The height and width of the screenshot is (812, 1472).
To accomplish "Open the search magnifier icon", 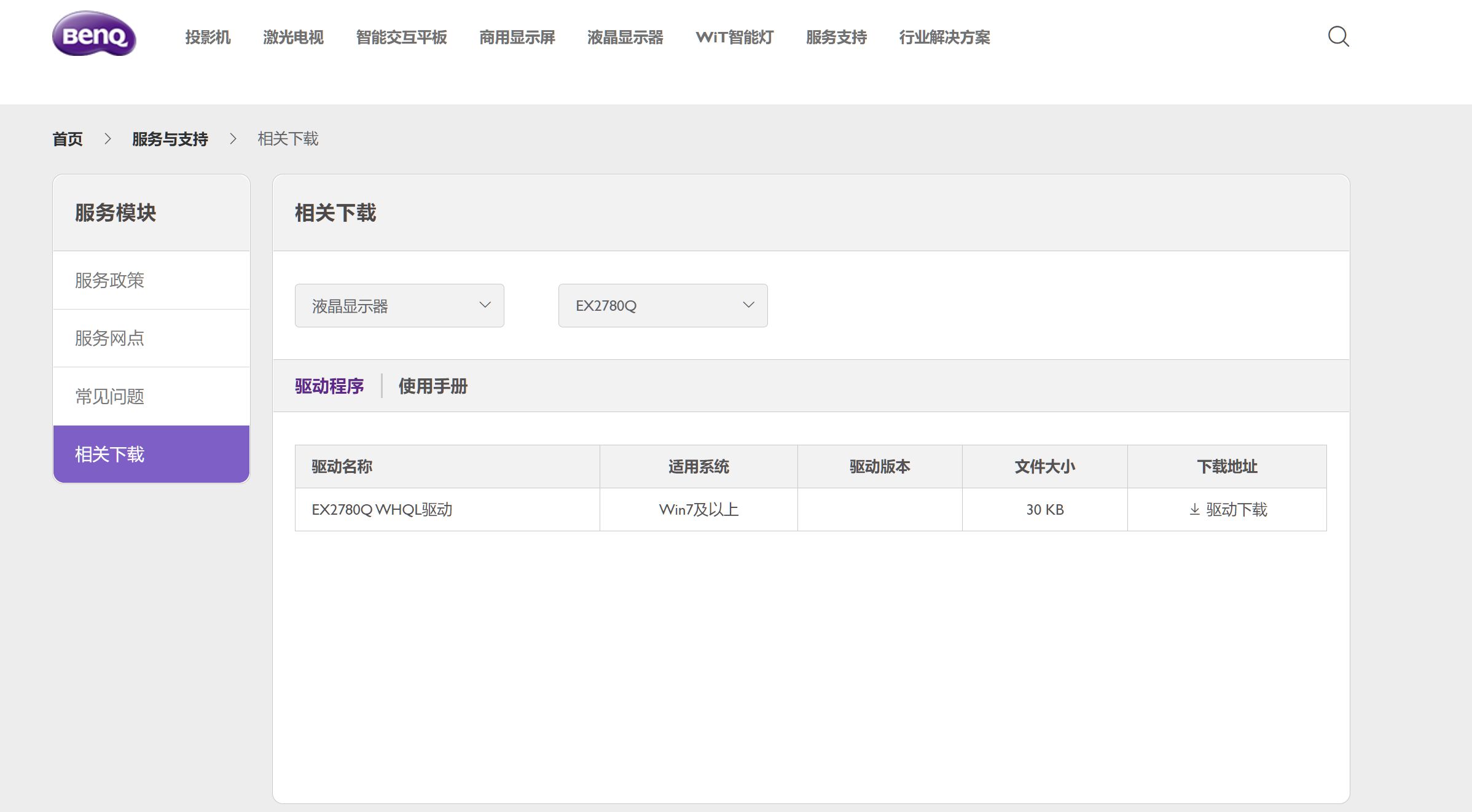I will tap(1338, 36).
